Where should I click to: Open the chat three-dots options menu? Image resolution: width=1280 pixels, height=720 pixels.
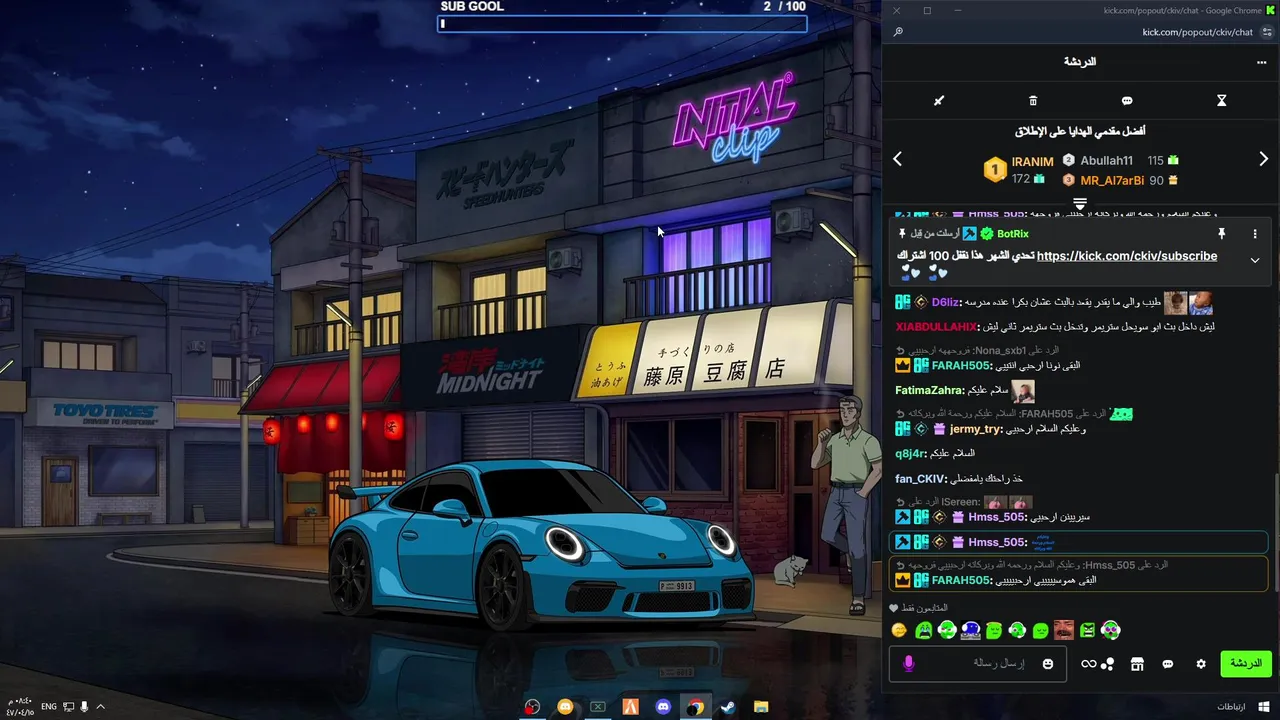click(x=1261, y=62)
